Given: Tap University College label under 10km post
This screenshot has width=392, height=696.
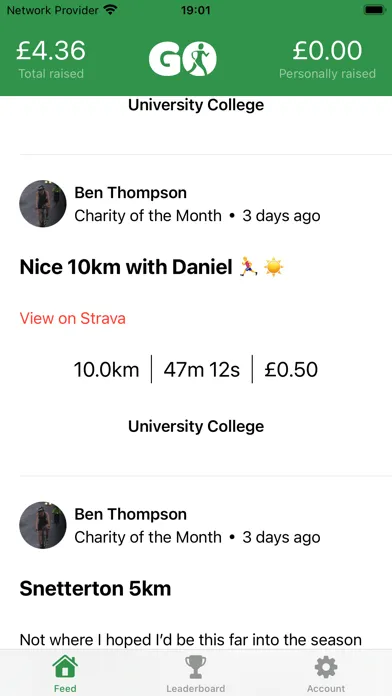Looking at the screenshot, I should coord(196,426).
